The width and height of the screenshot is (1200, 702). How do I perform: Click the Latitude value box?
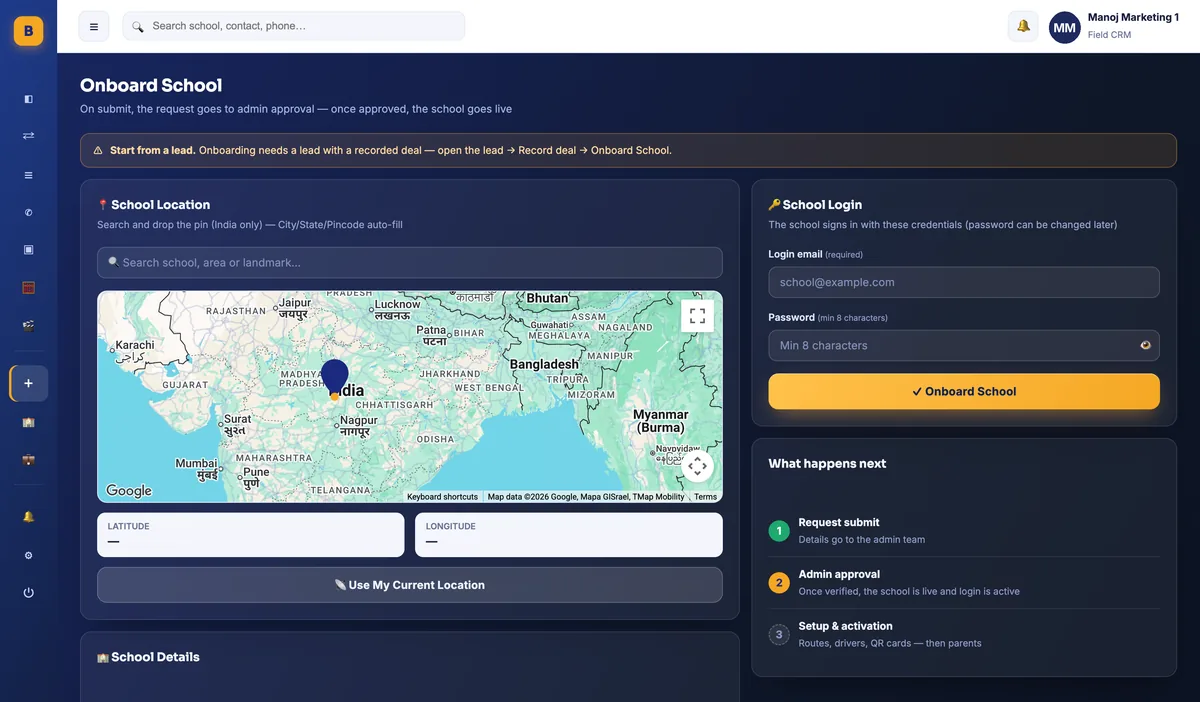[251, 535]
